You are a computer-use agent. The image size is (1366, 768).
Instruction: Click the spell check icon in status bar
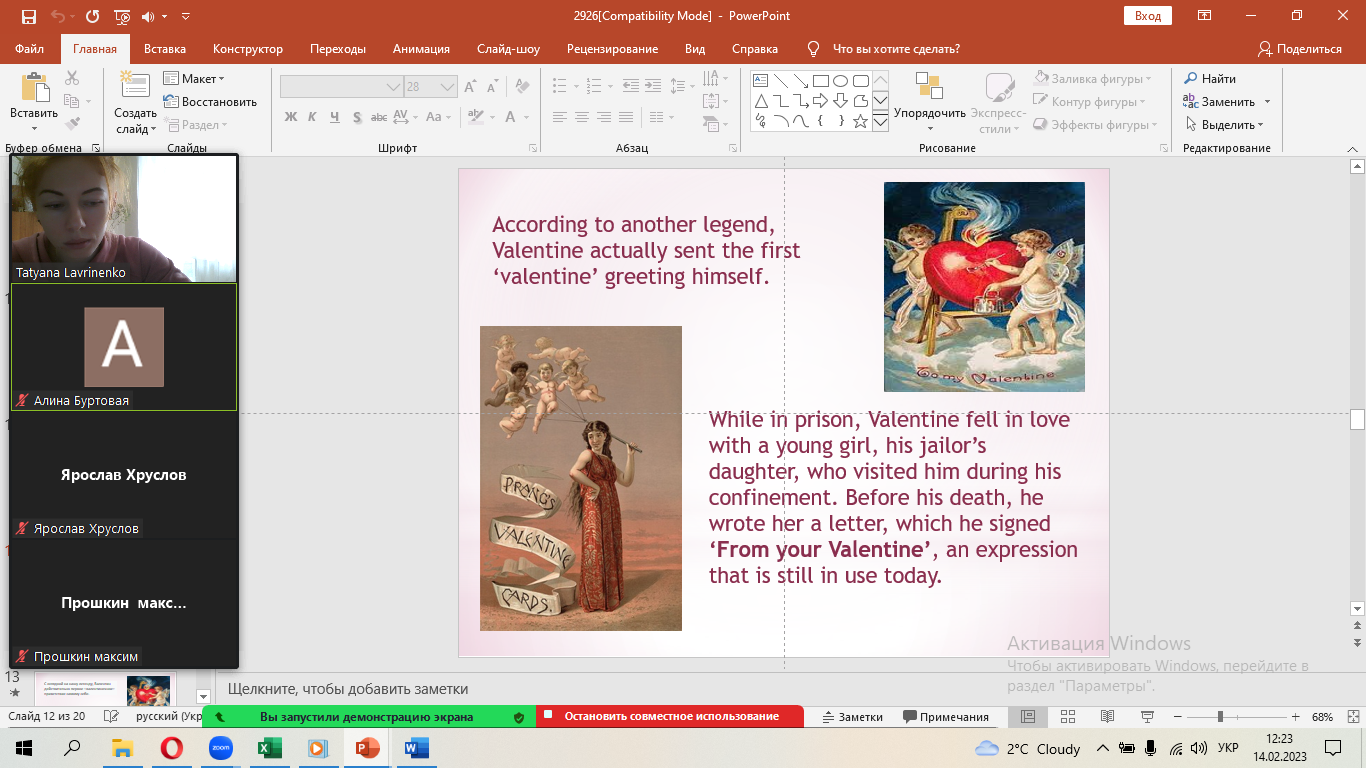coord(111,717)
